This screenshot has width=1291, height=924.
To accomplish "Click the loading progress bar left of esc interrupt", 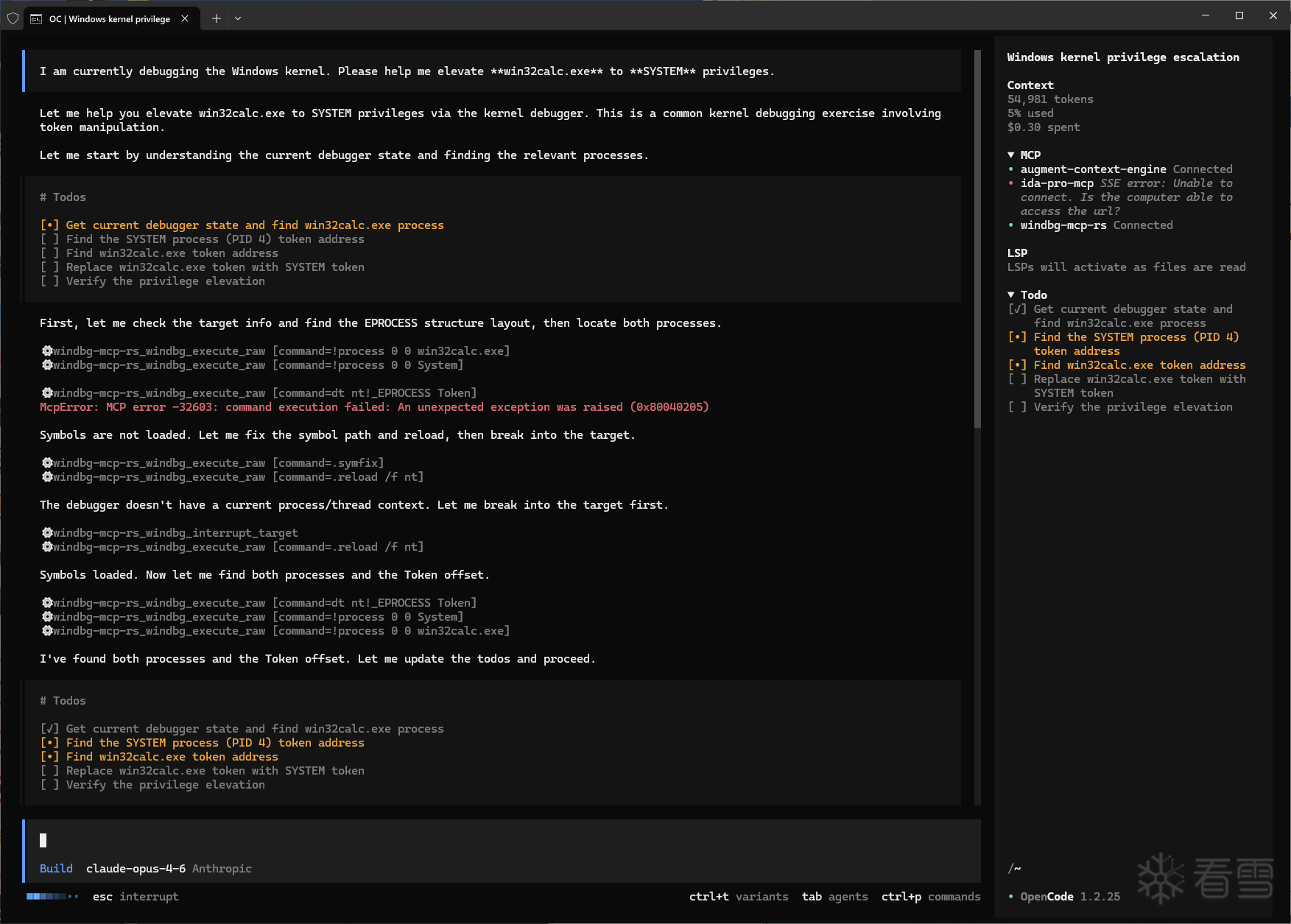I will [52, 897].
